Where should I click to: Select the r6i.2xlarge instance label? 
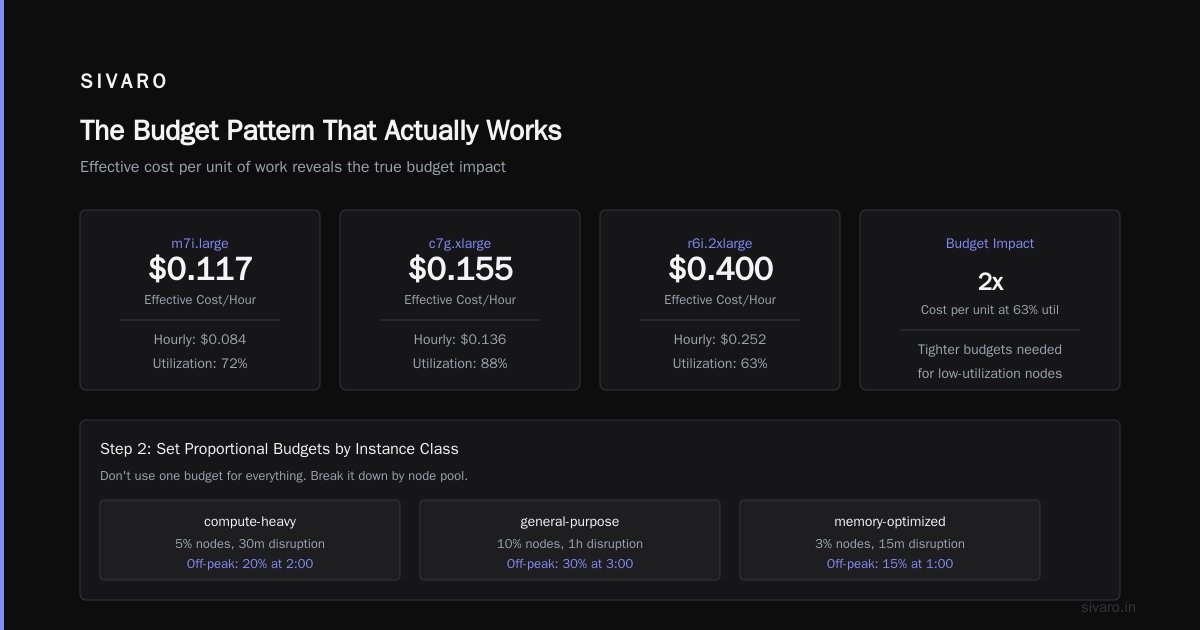tap(720, 243)
